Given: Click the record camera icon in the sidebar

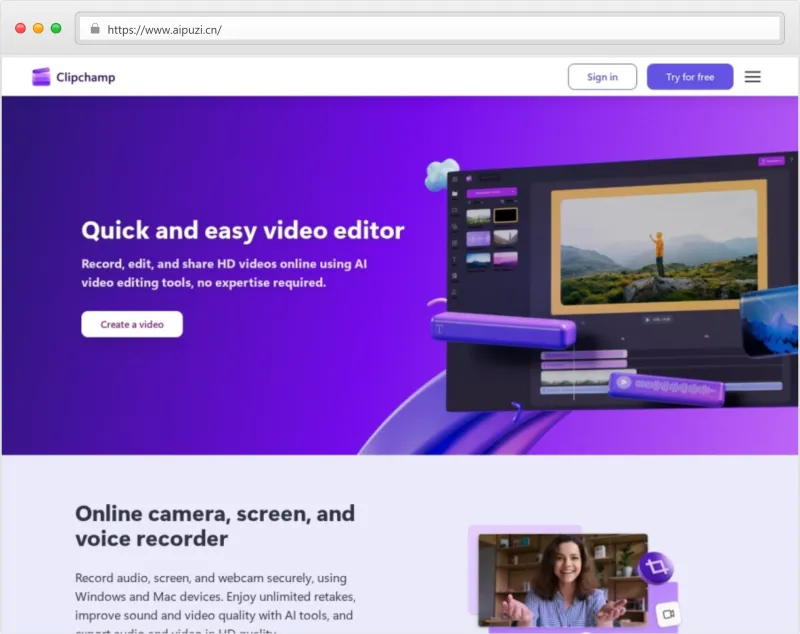Looking at the screenshot, I should (454, 208).
